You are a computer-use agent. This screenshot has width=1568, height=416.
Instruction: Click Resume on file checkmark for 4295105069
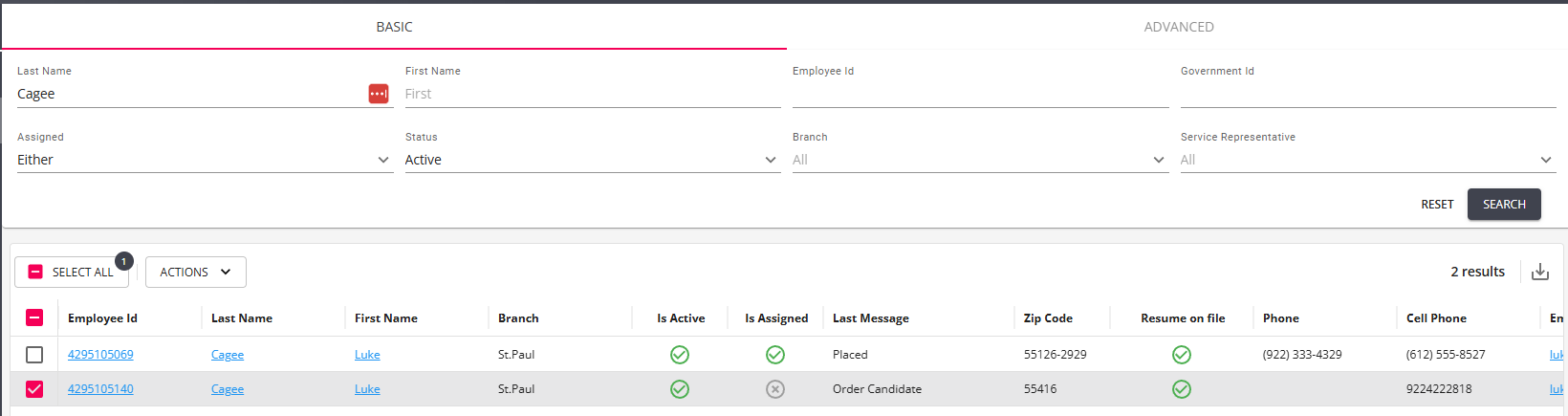1182,355
